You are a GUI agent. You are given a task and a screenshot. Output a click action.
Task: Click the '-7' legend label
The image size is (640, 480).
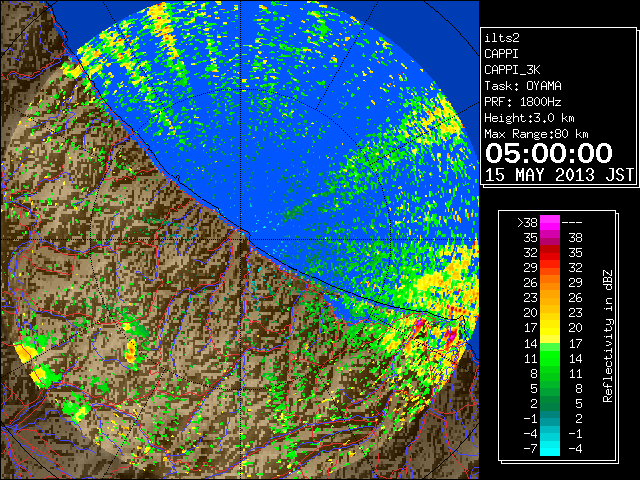[x=530, y=449]
